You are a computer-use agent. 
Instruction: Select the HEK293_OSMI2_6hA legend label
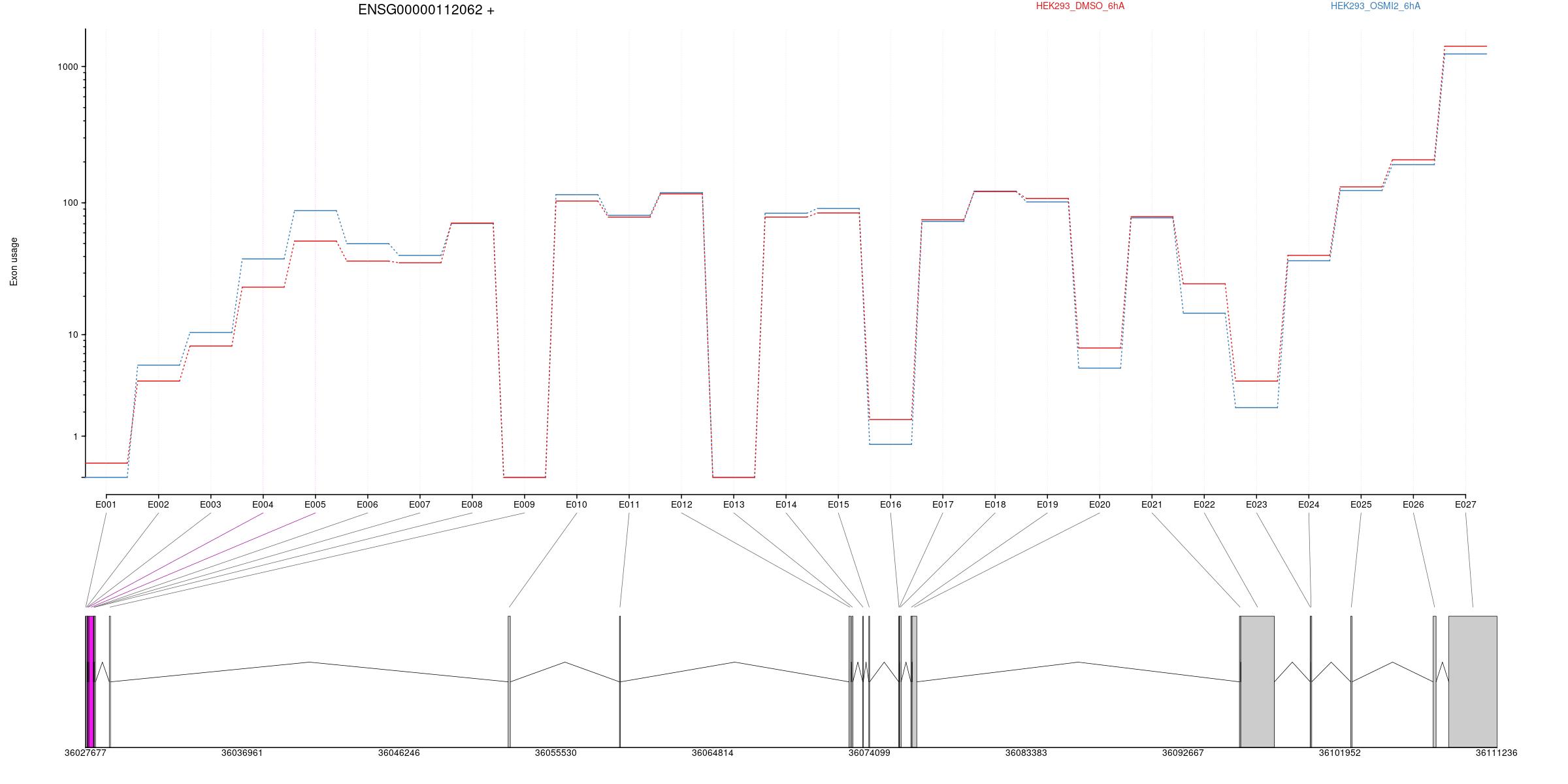click(1375, 6)
